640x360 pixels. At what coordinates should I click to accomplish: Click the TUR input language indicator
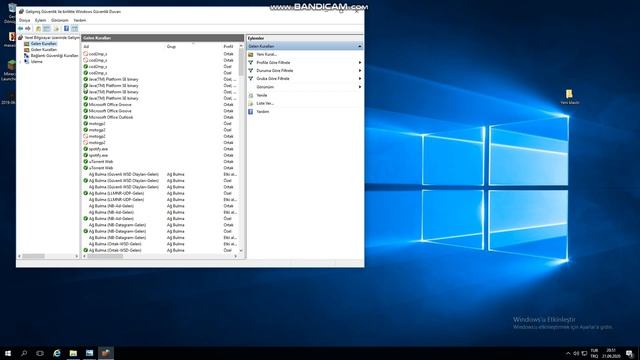594,353
